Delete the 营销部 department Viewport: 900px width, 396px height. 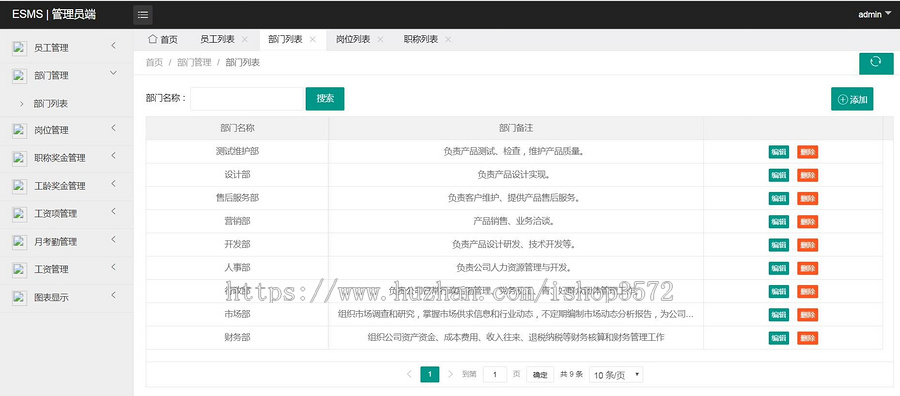[x=808, y=222]
